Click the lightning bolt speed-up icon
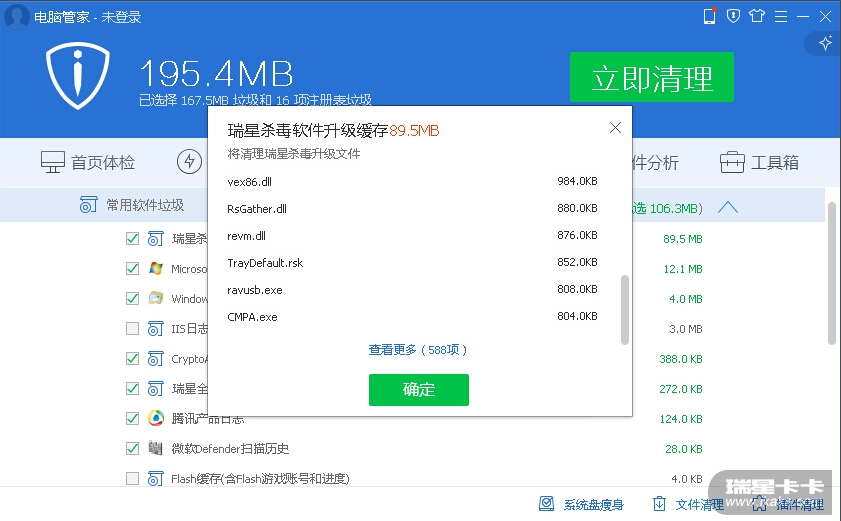The image size is (841, 521). point(189,161)
